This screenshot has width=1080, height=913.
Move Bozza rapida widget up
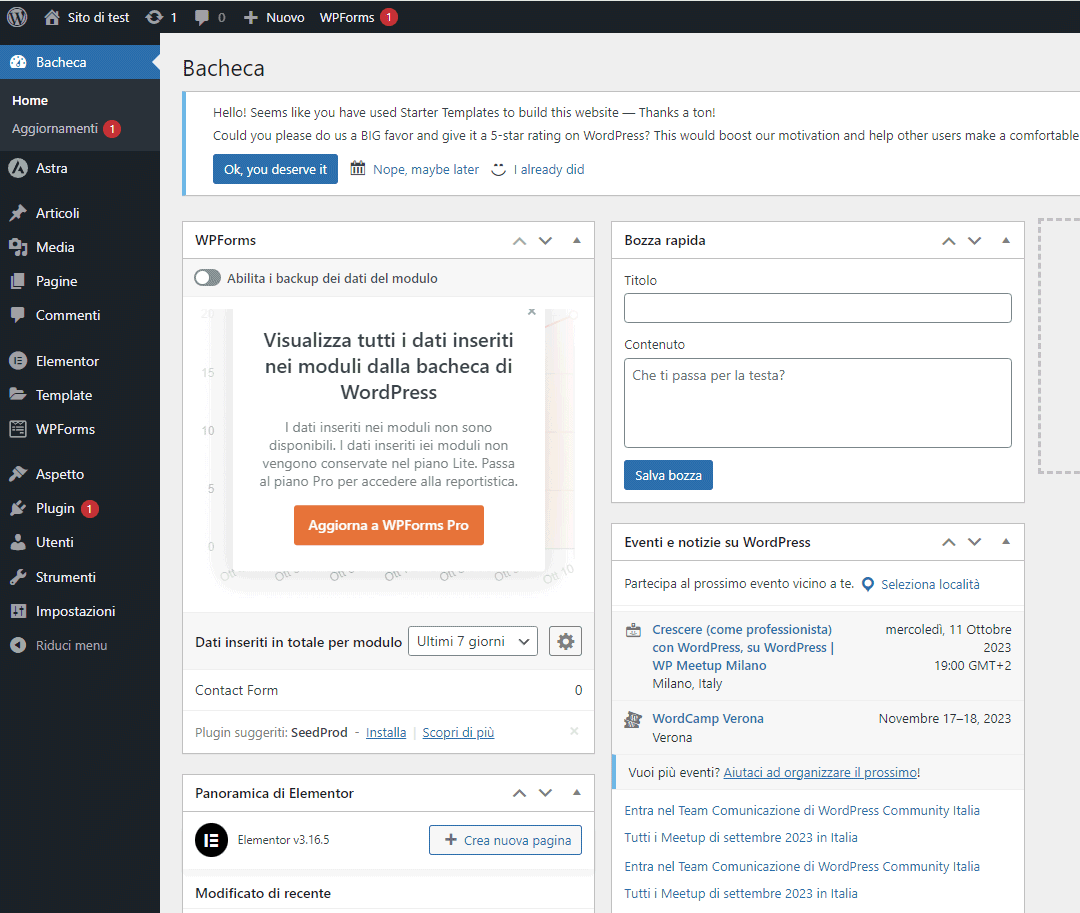[948, 241]
